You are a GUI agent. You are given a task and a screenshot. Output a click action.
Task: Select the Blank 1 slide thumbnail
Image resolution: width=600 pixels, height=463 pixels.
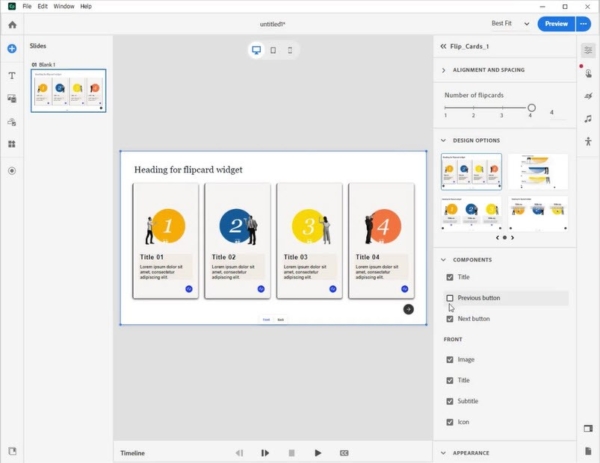[x=68, y=91]
